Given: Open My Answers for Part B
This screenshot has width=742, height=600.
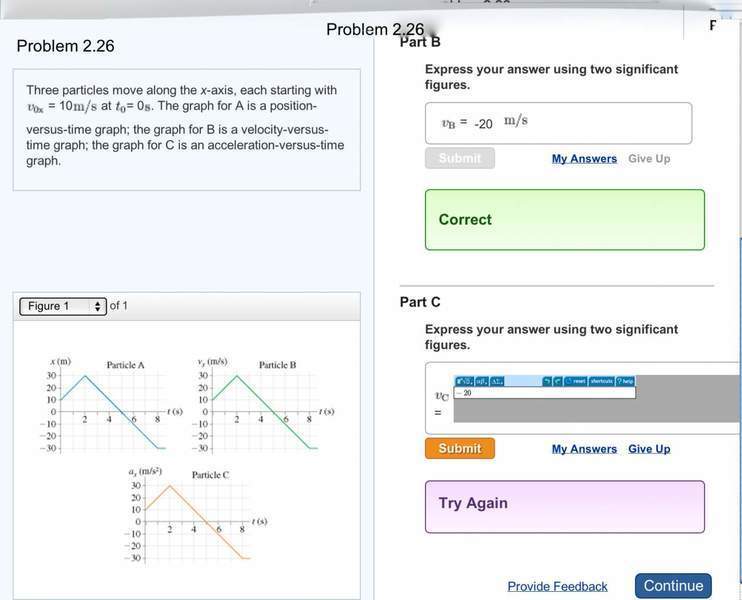Looking at the screenshot, I should pos(584,159).
